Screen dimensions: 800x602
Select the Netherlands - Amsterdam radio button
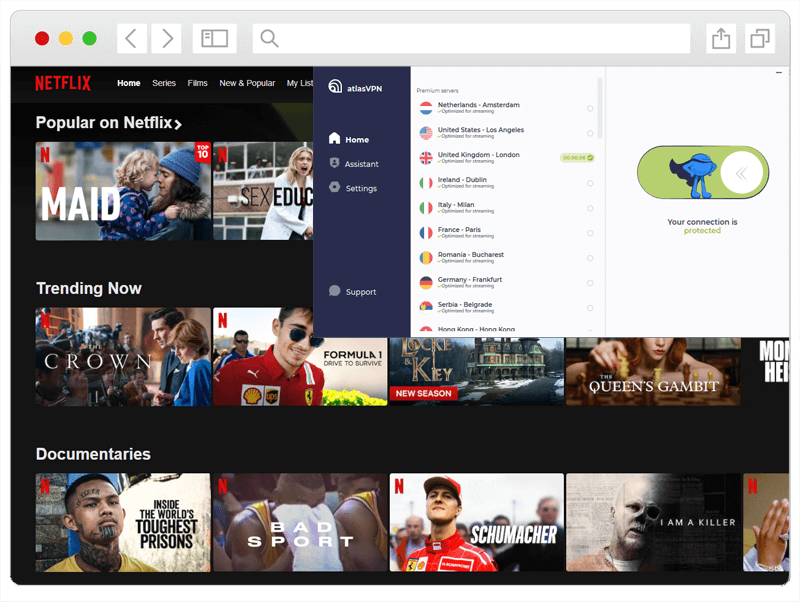point(590,108)
